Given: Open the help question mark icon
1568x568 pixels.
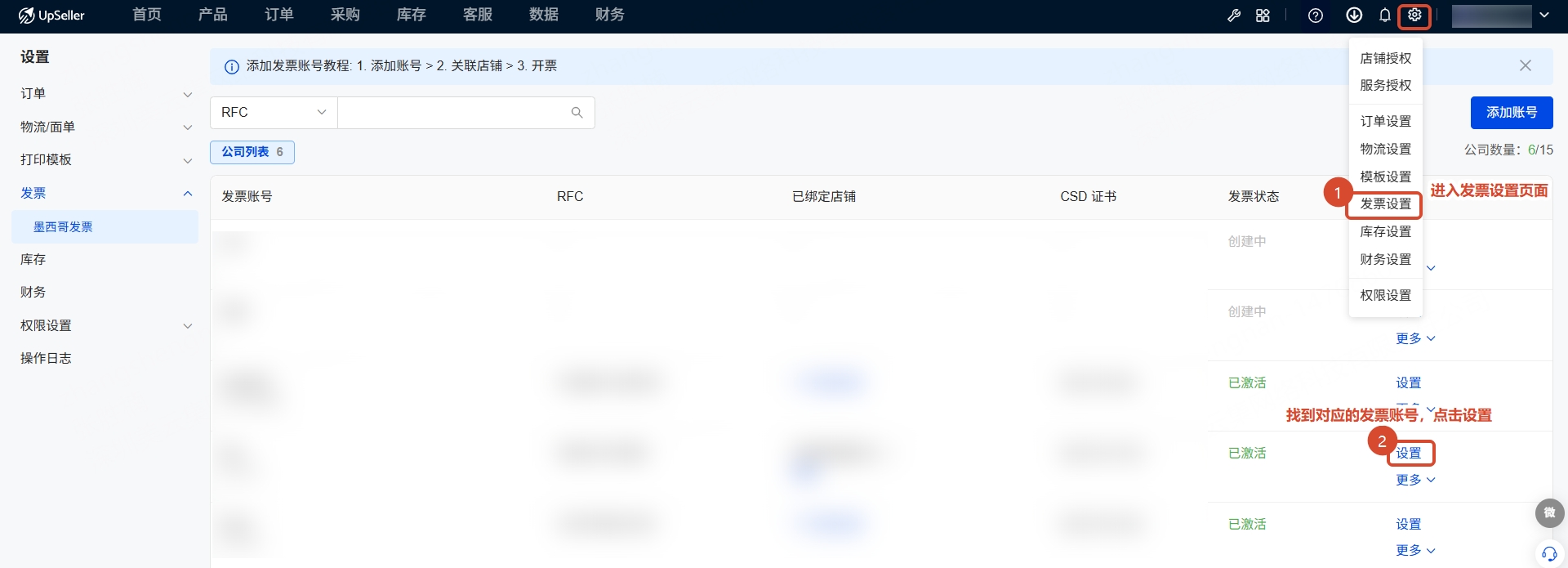Looking at the screenshot, I should 1315,16.
